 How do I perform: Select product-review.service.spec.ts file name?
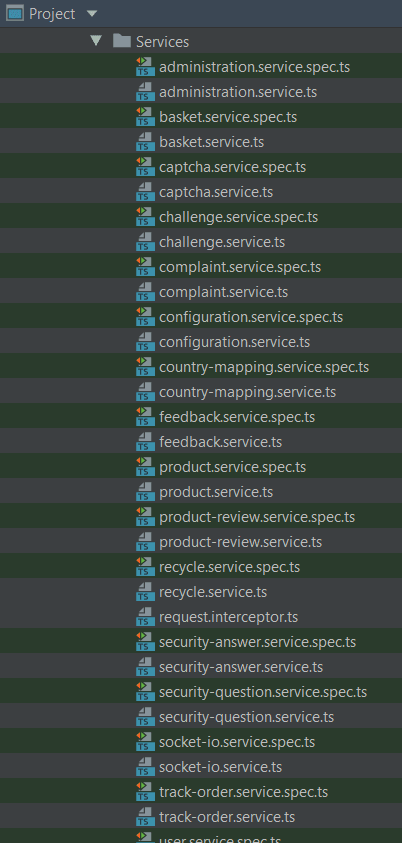257,517
